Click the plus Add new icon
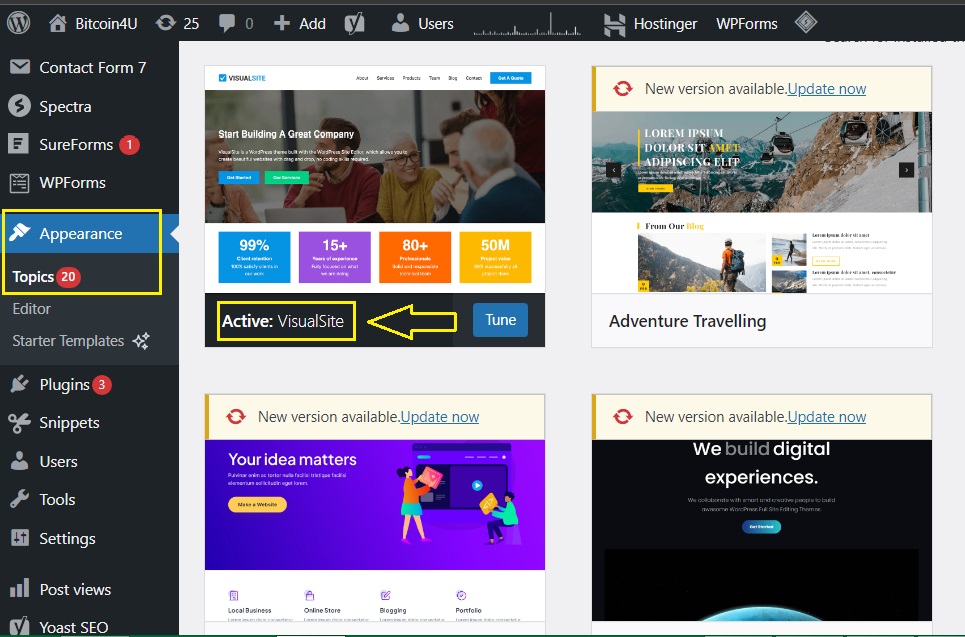 (x=282, y=23)
